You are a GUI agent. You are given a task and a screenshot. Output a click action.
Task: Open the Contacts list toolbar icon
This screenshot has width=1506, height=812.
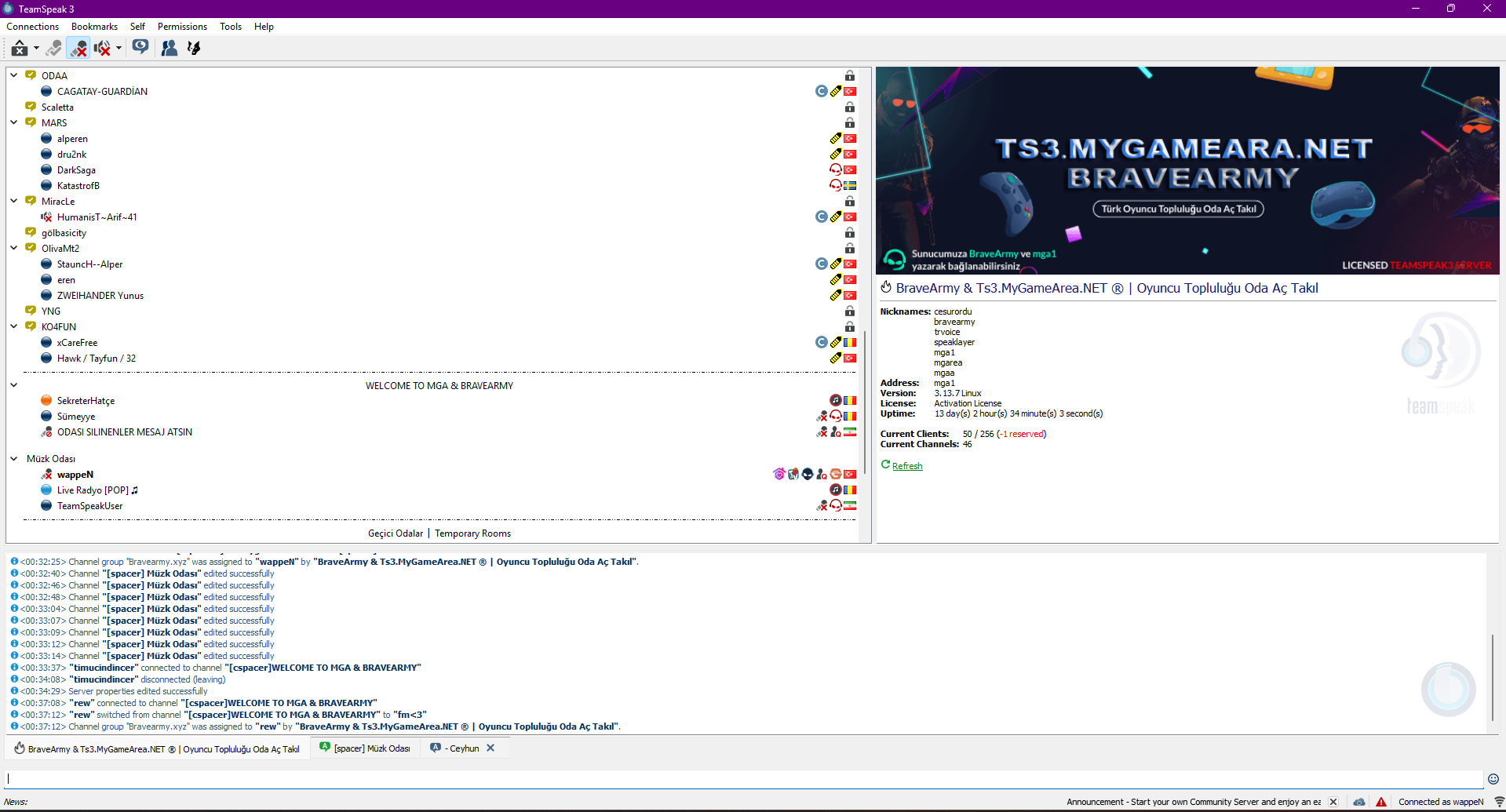[169, 48]
